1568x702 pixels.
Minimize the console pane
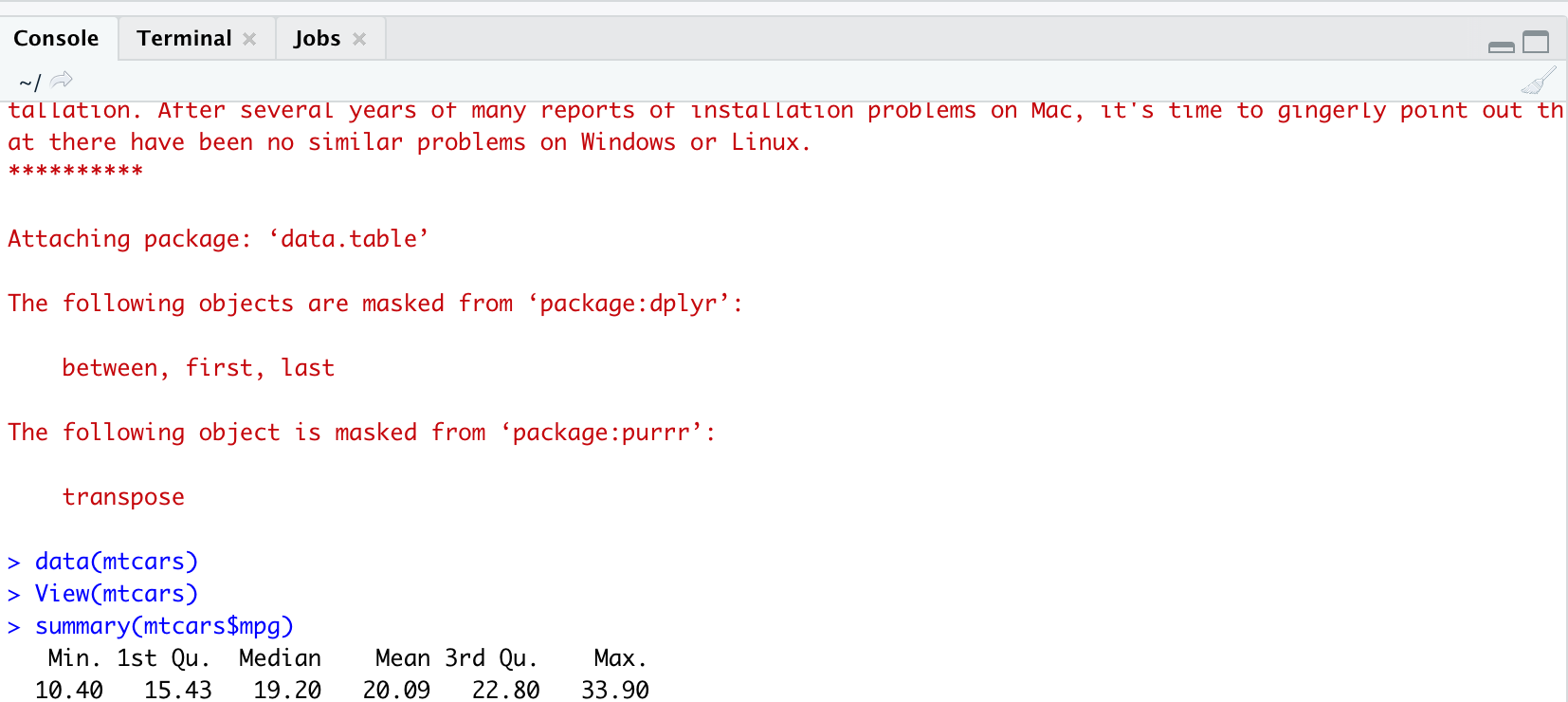click(x=1502, y=46)
